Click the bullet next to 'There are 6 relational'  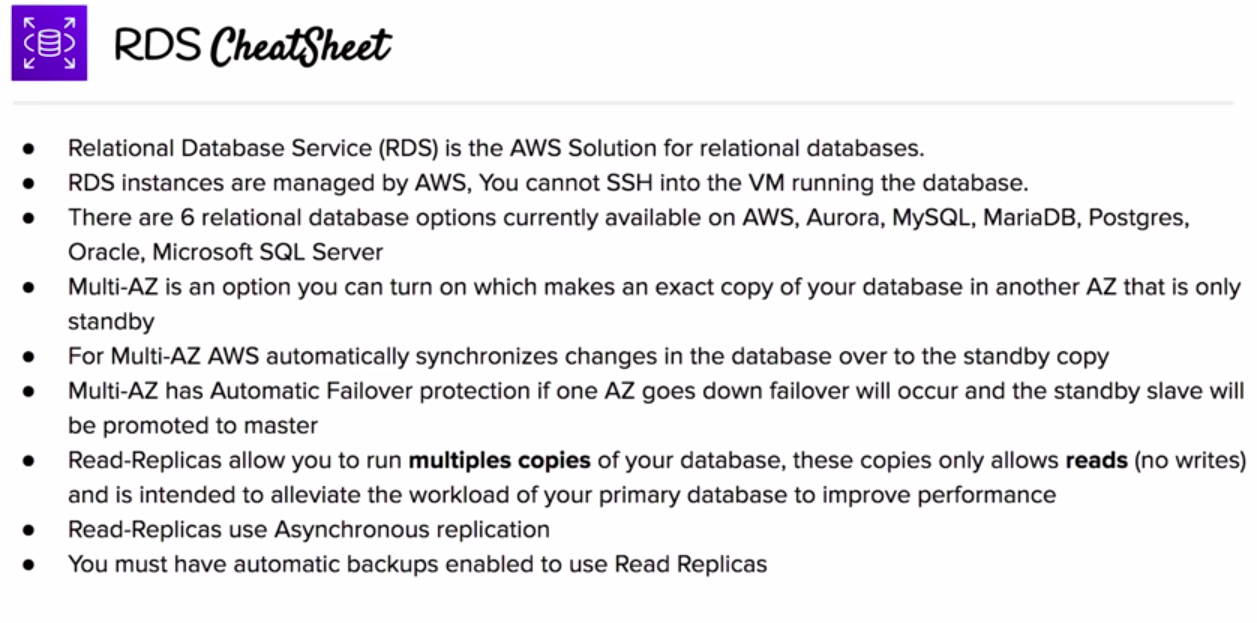tap(29, 218)
